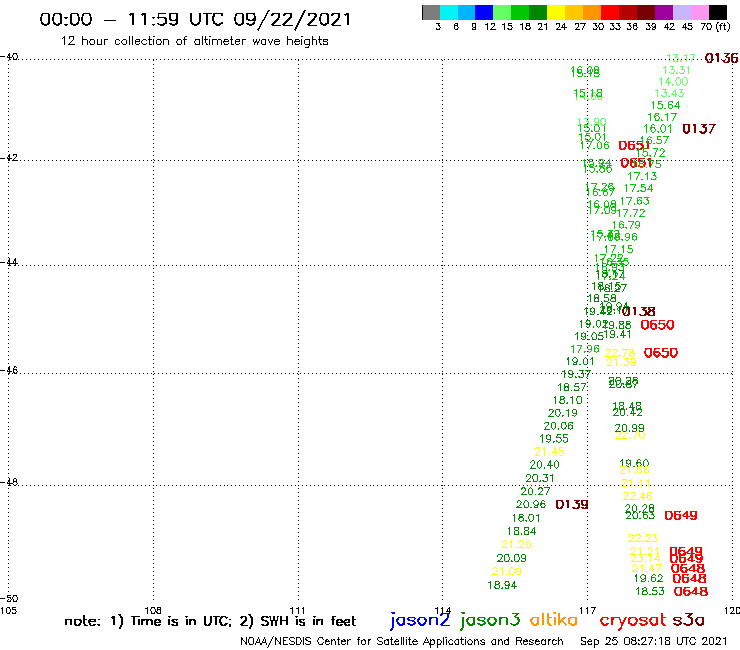Viewport: 740px width, 650px height.
Task: Click wave height value 20.31
Action: point(540,478)
